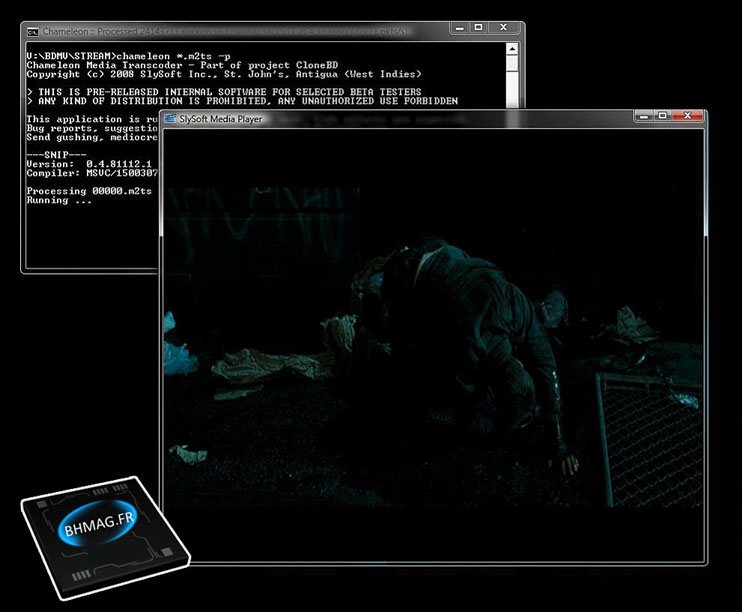
Task: Click the video frame in SlySoft Media Player
Action: pyautogui.click(x=433, y=346)
